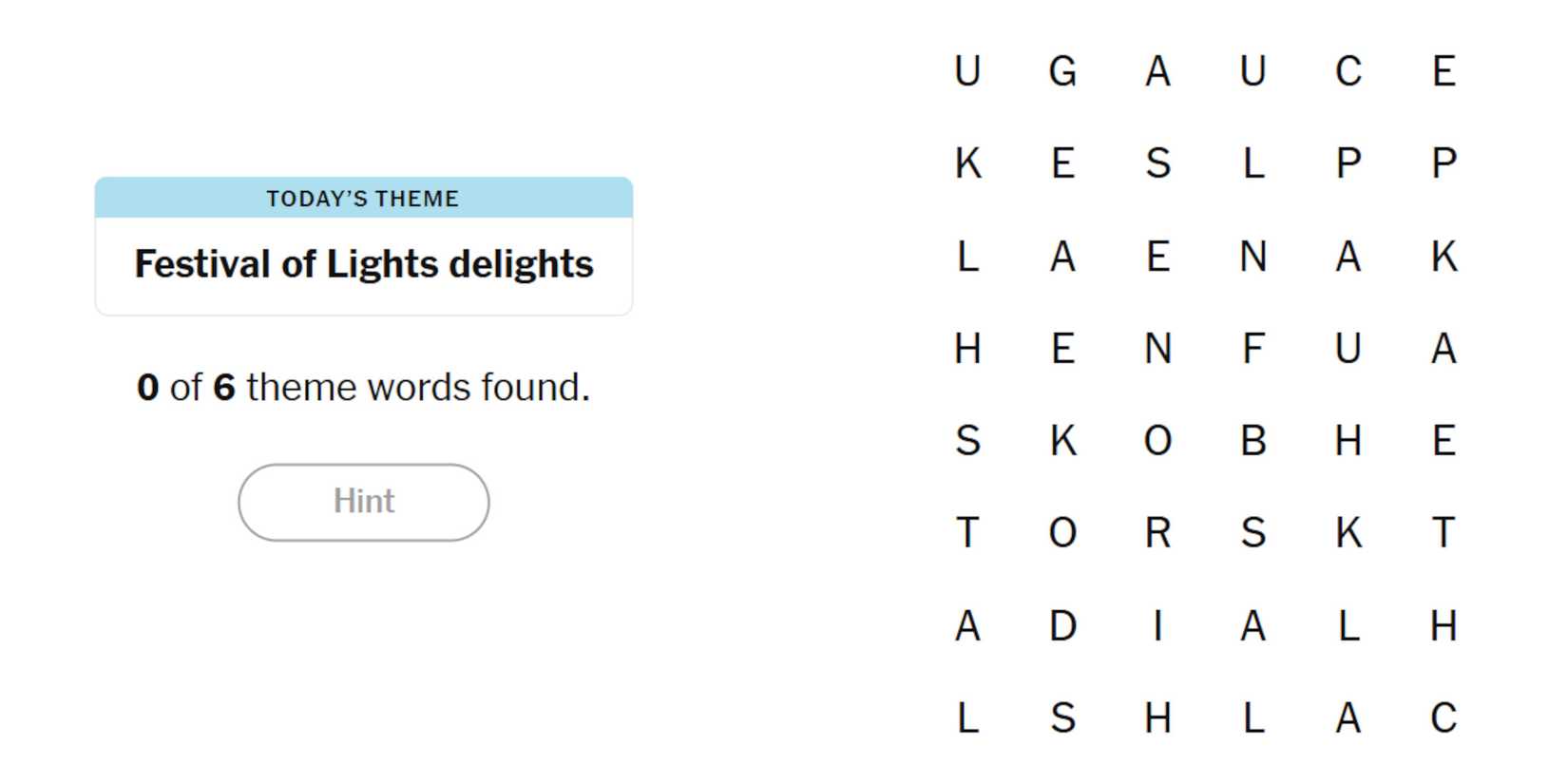The width and height of the screenshot is (1568, 784).
Task: Select the O directly left of B
Action: pos(1157,441)
